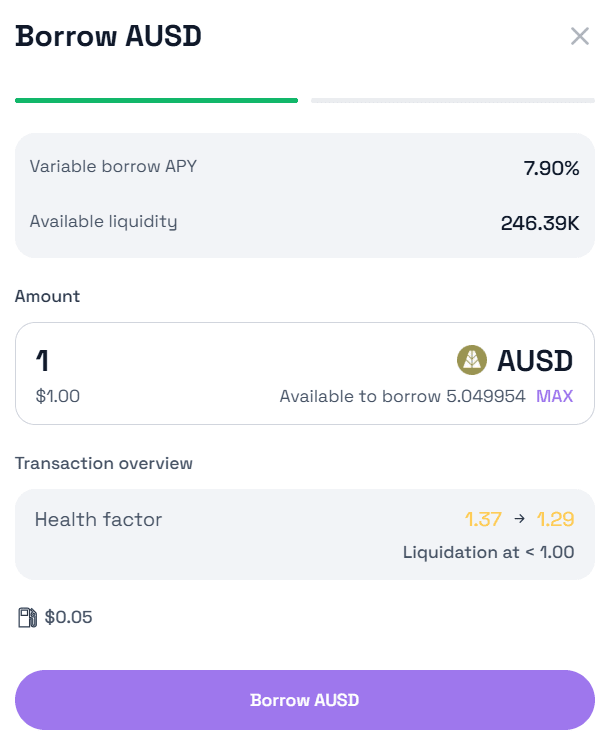Viewport: 611px width, 747px height.
Task: Click the $1.00 USD value text
Action: pos(57,396)
